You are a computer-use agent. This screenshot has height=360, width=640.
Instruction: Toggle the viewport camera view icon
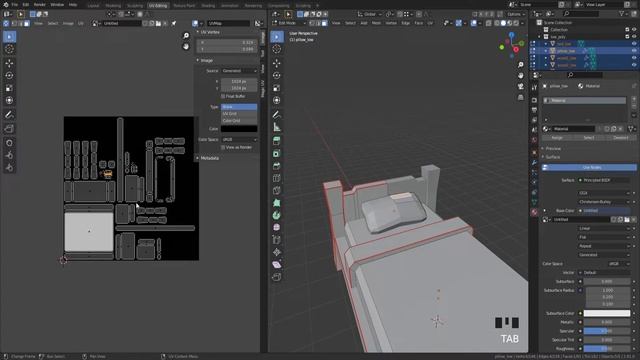520,87
